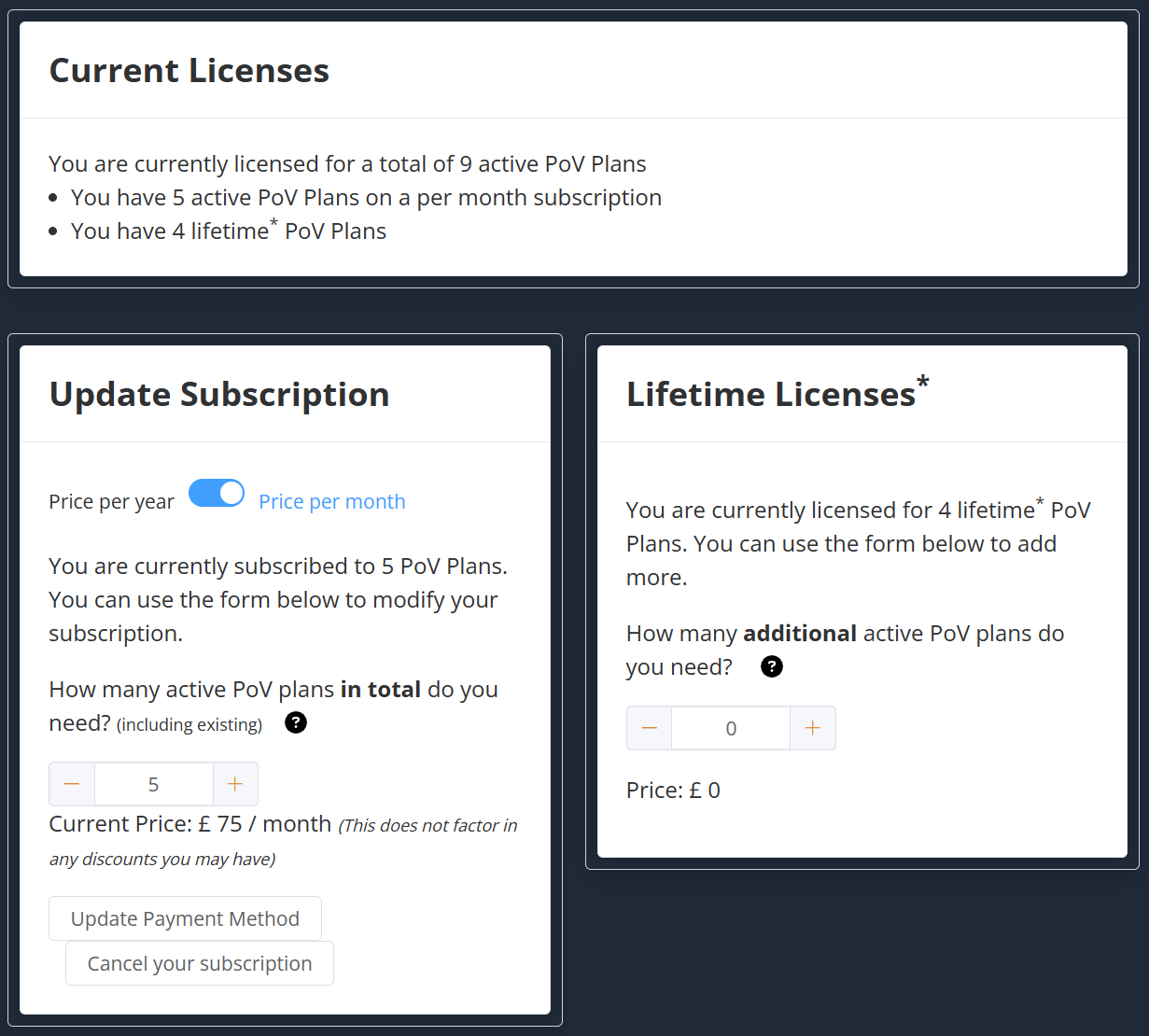Image resolution: width=1149 pixels, height=1036 pixels.
Task: Click the help icon beside "(including existing)"
Action: coord(296,722)
